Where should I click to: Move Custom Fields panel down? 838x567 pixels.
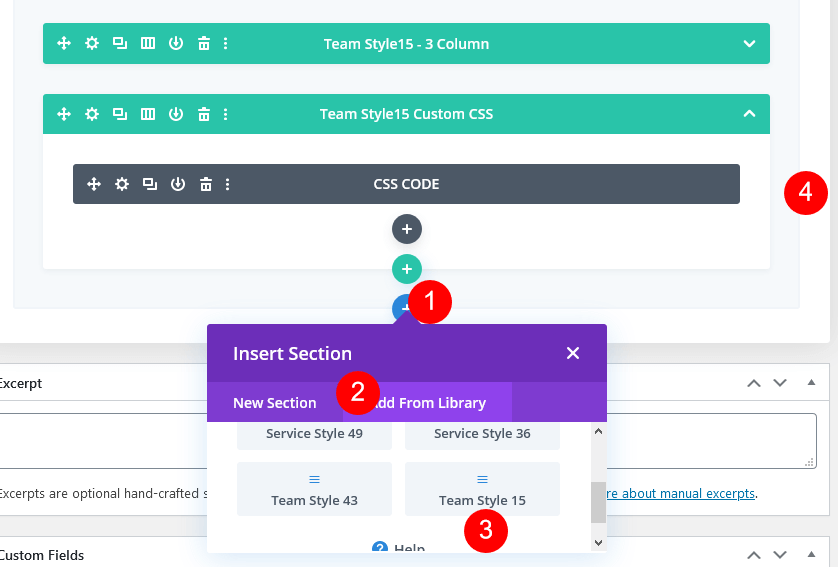tap(780, 555)
